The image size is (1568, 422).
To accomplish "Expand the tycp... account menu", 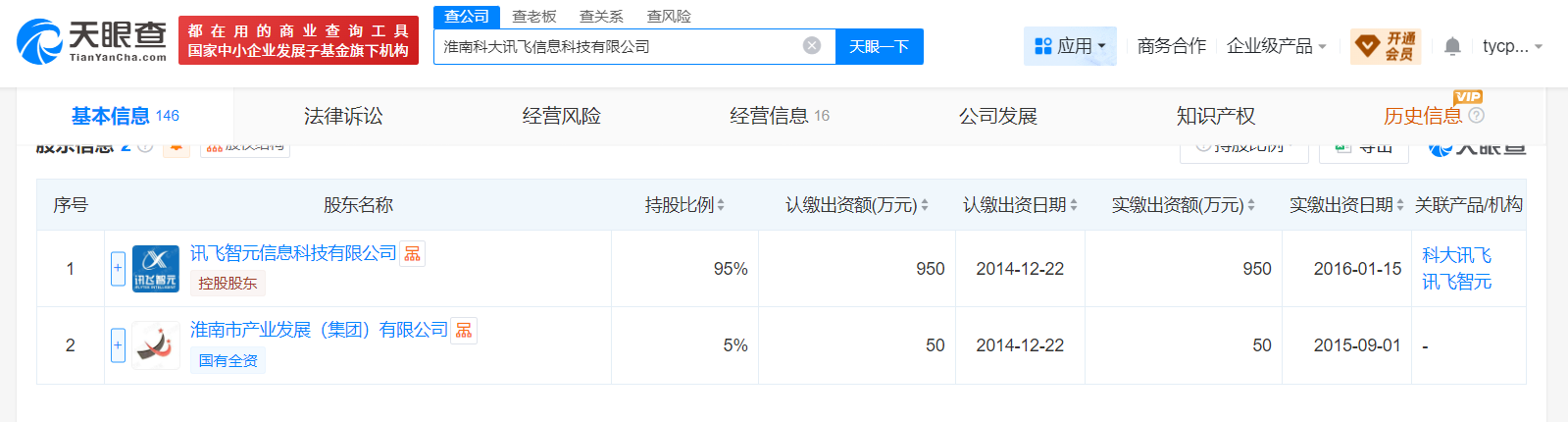I will coord(1512,46).
